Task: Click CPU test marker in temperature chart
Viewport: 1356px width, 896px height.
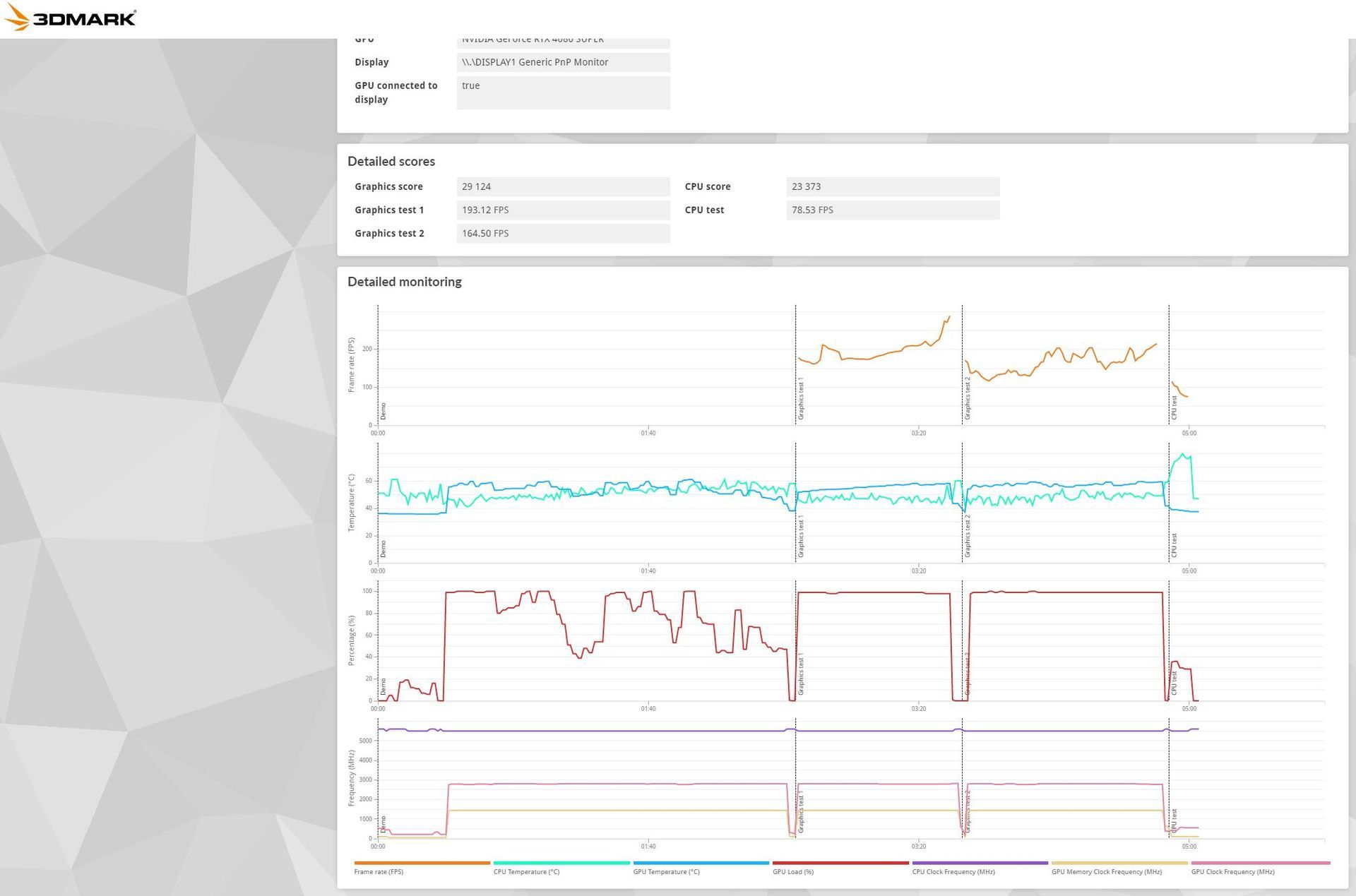Action: (x=1174, y=545)
